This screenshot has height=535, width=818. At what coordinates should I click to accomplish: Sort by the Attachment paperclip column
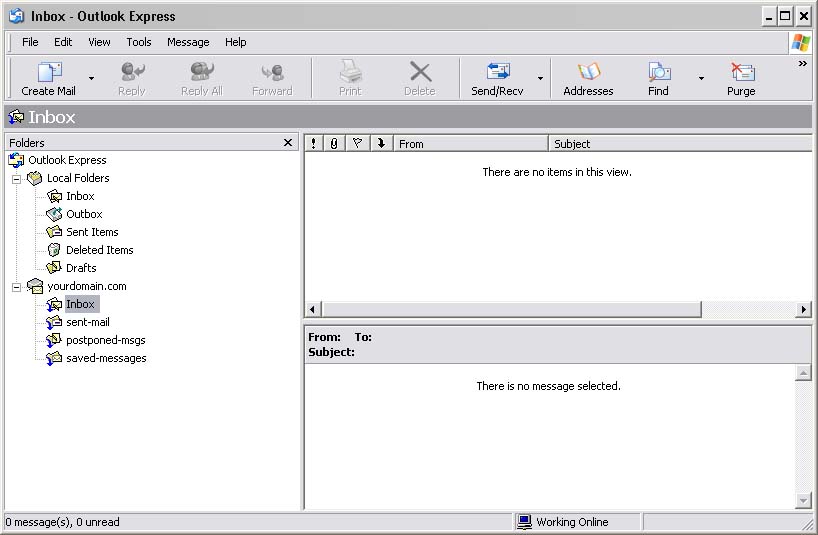pos(334,143)
